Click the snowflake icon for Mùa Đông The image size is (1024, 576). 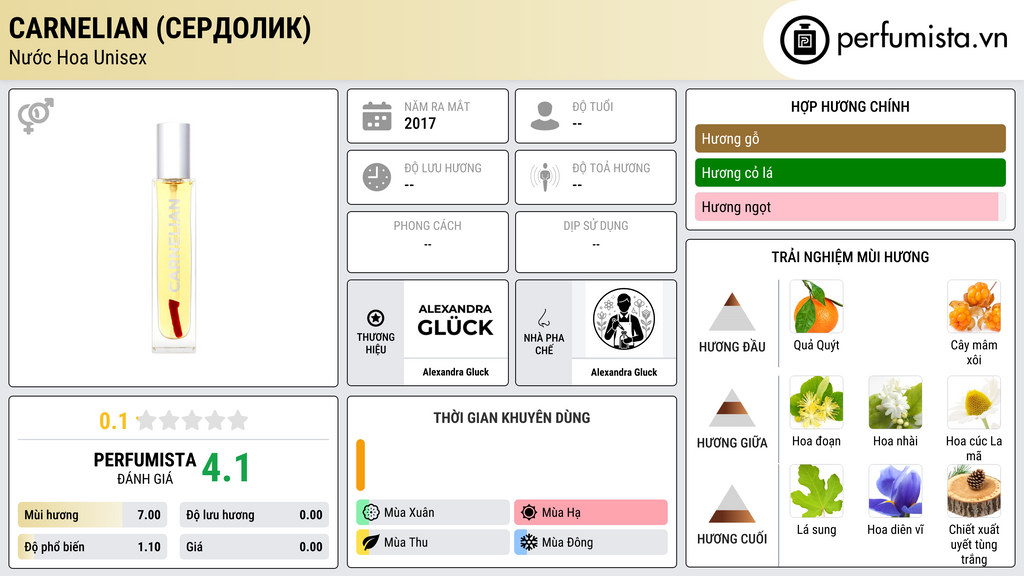(529, 542)
